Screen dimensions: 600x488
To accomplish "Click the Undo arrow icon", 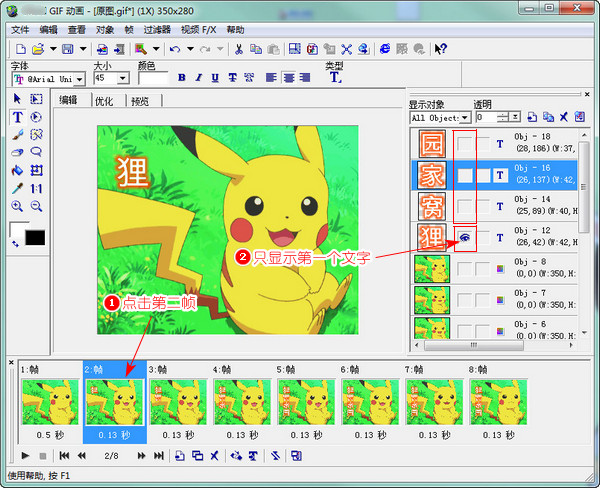I will pos(175,49).
